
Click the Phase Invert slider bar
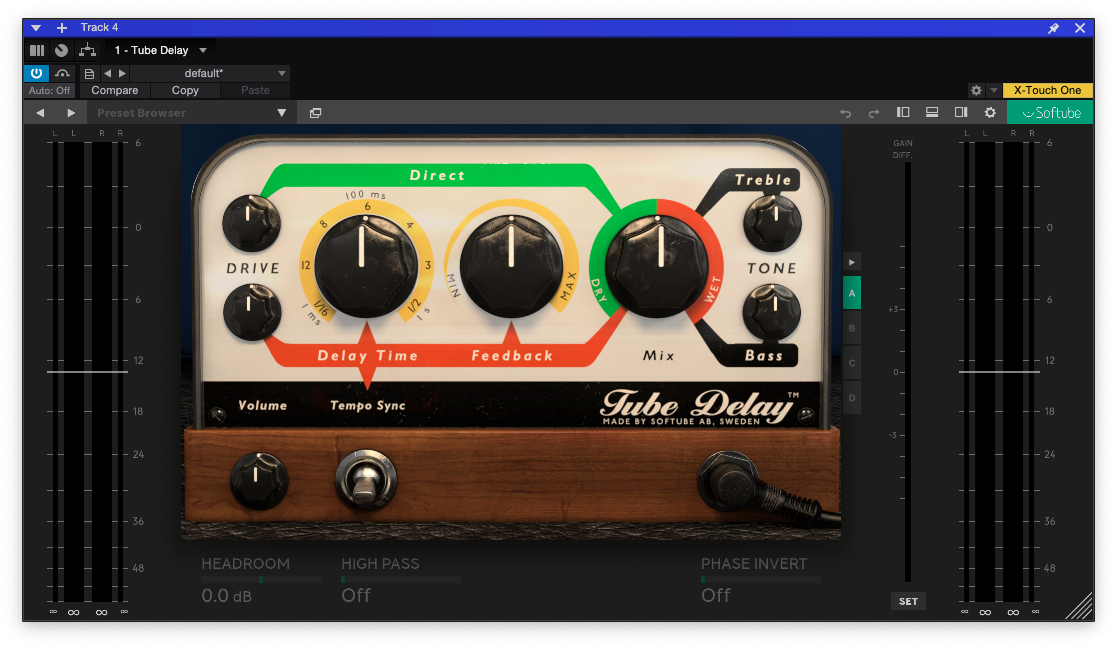click(x=761, y=580)
